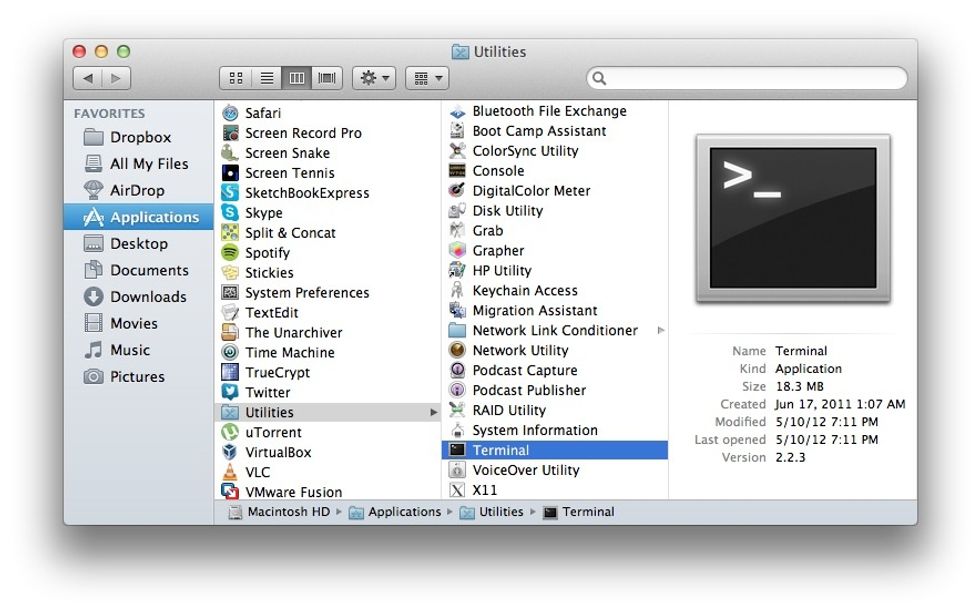The width and height of the screenshot is (980, 612).
Task: Select Console in the Utilities column
Action: [498, 170]
